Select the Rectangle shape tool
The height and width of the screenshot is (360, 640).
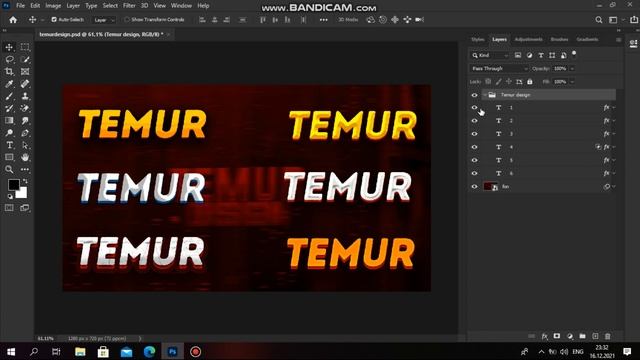click(x=9, y=158)
